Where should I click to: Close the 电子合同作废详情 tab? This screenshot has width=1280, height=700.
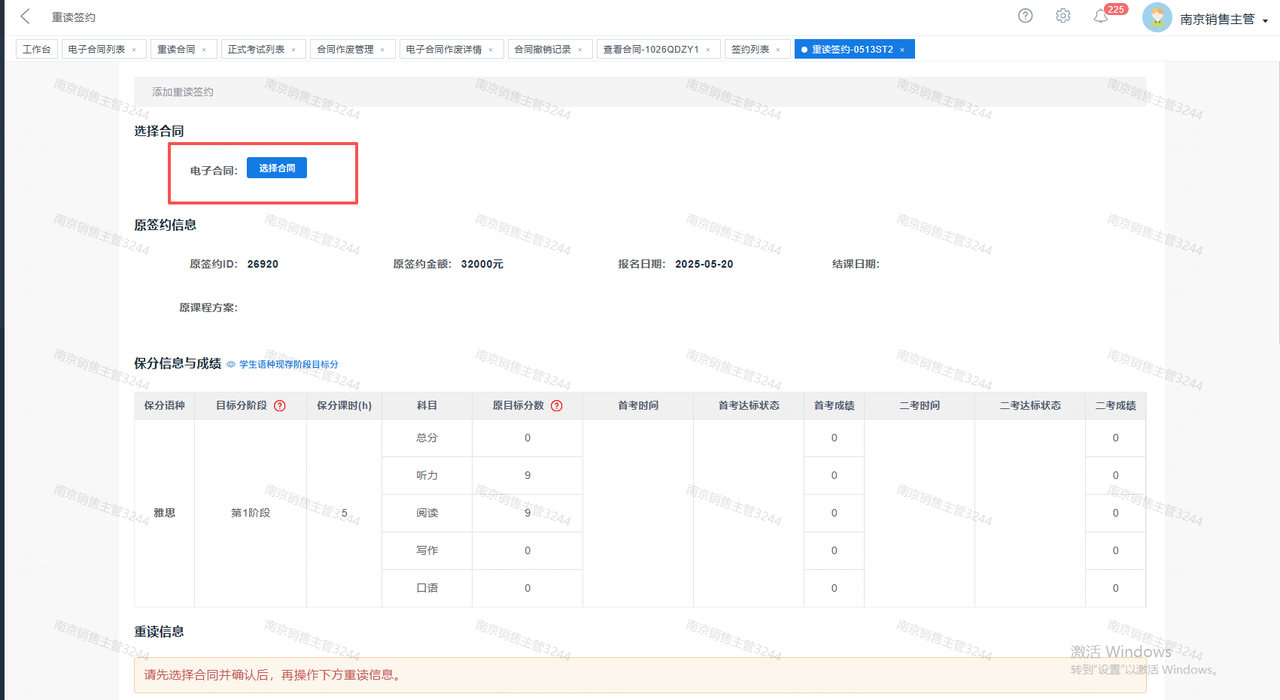491,49
